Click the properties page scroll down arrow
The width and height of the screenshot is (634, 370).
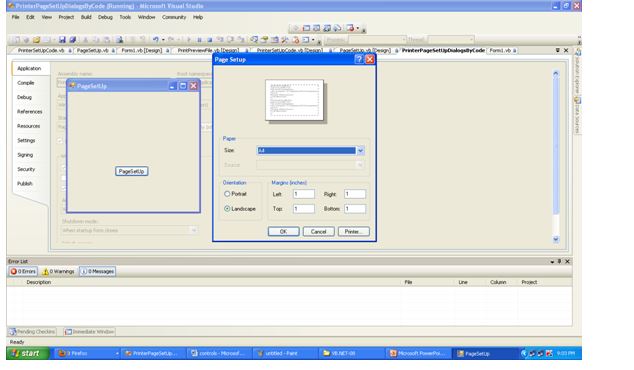(x=556, y=239)
